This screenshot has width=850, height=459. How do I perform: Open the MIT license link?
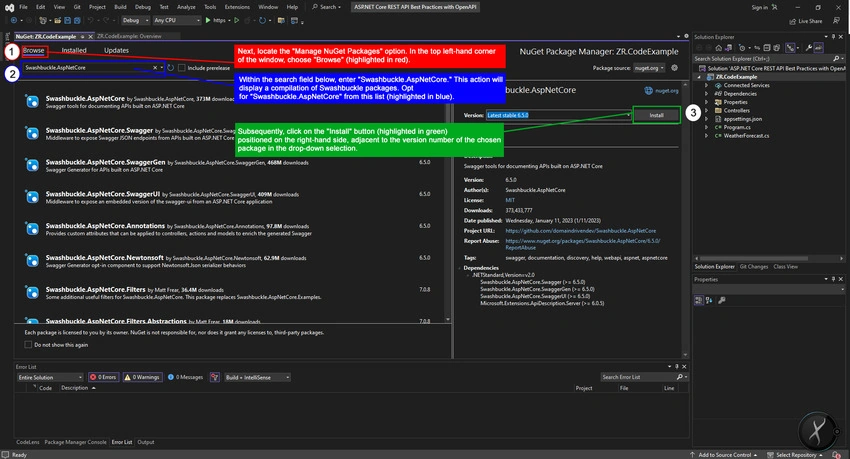tap(510, 200)
